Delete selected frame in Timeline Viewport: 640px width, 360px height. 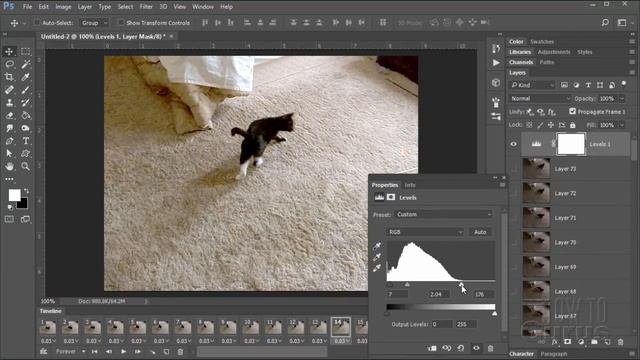[x=180, y=351]
